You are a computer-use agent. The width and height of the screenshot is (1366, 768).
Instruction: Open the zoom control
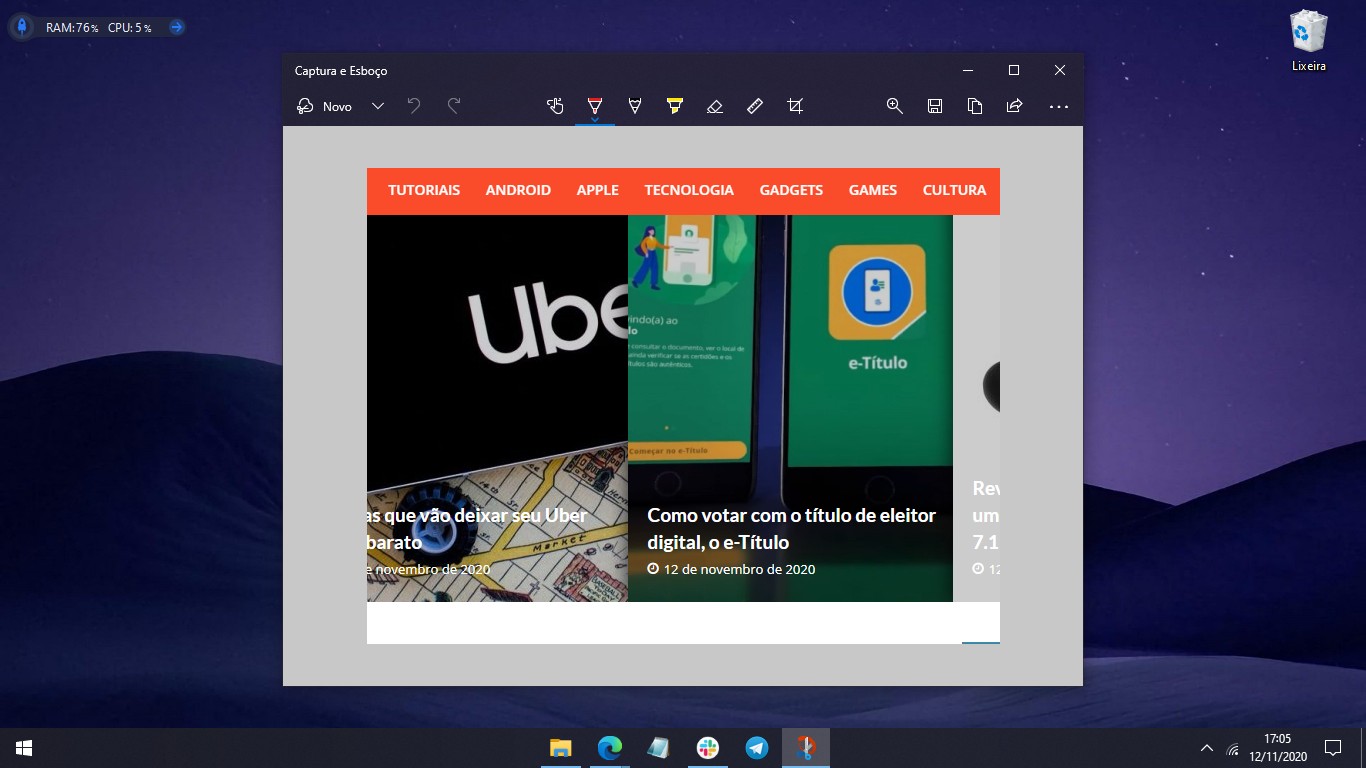click(x=895, y=106)
